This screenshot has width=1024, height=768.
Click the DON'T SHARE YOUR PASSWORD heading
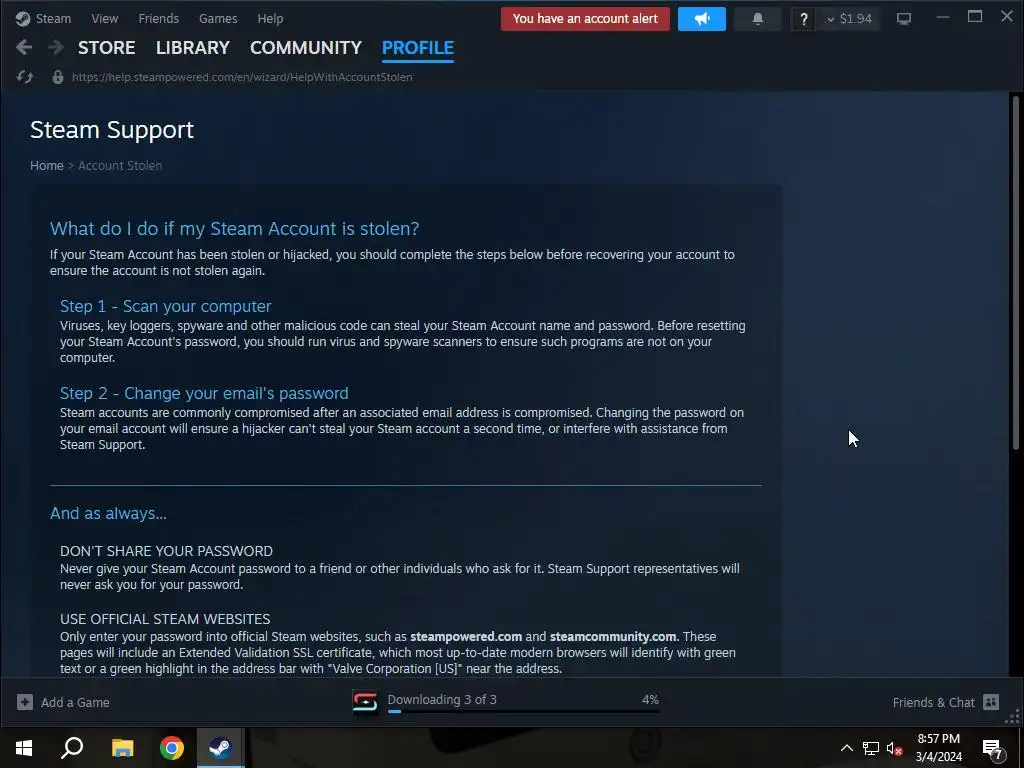tap(167, 551)
